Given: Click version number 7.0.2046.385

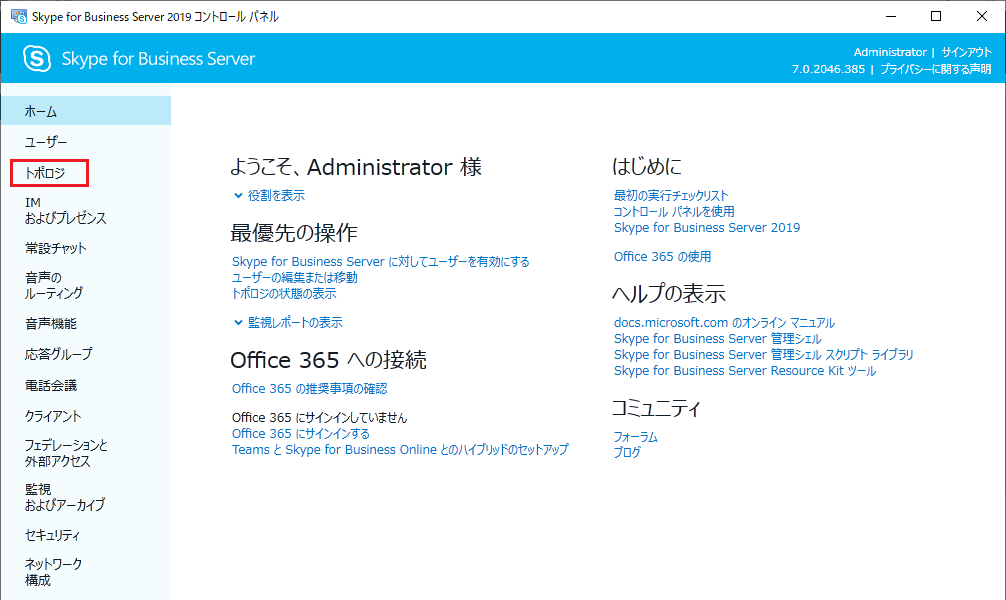Looking at the screenshot, I should point(828,69).
